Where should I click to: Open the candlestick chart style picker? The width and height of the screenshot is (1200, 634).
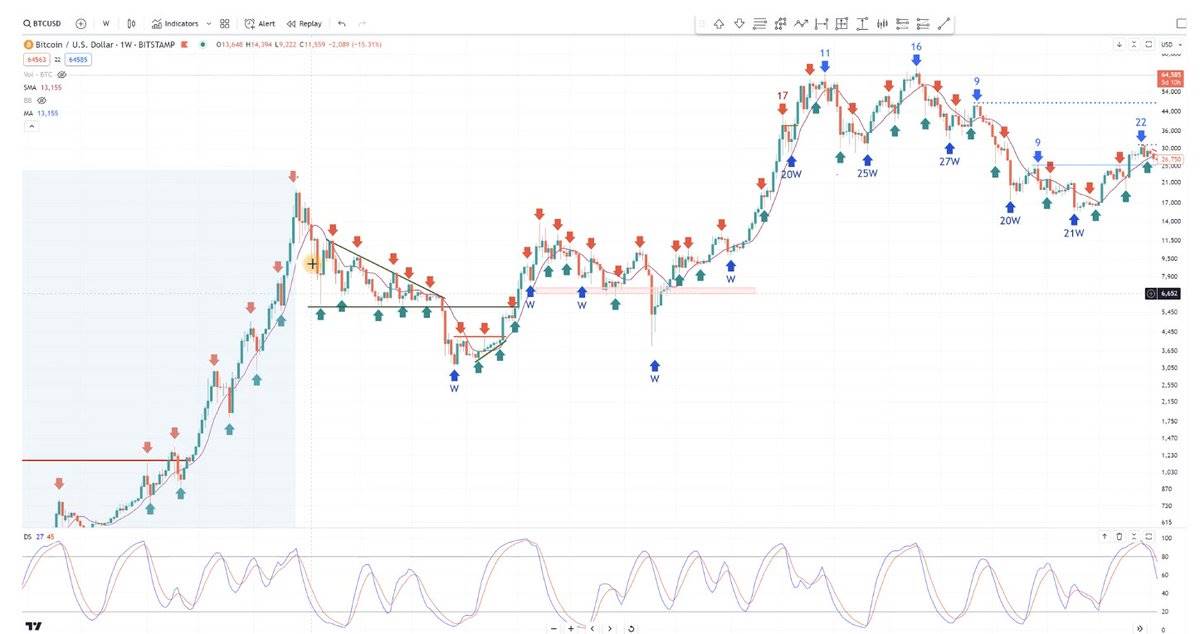131,23
